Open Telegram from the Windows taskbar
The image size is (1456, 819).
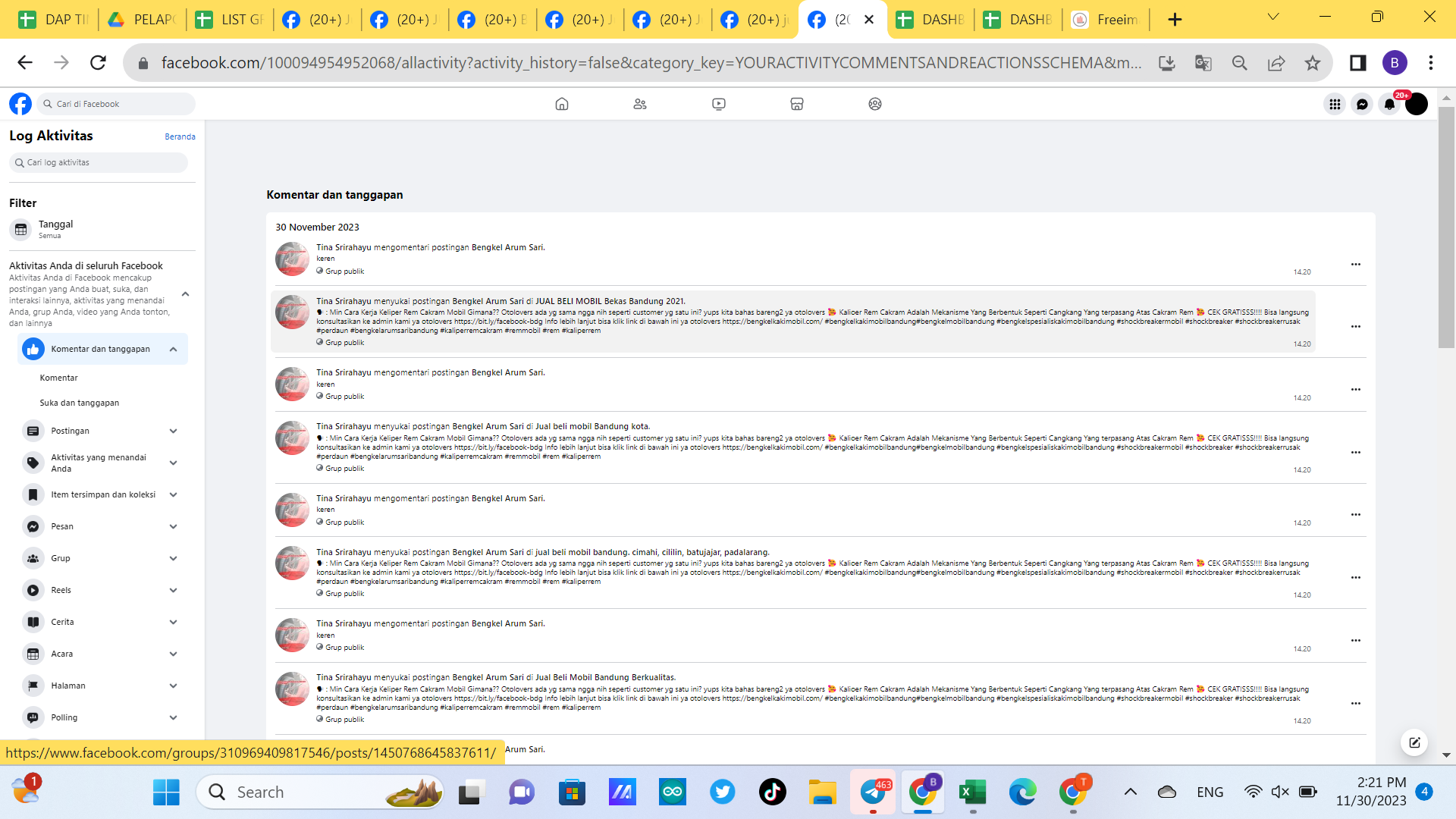pos(873,792)
